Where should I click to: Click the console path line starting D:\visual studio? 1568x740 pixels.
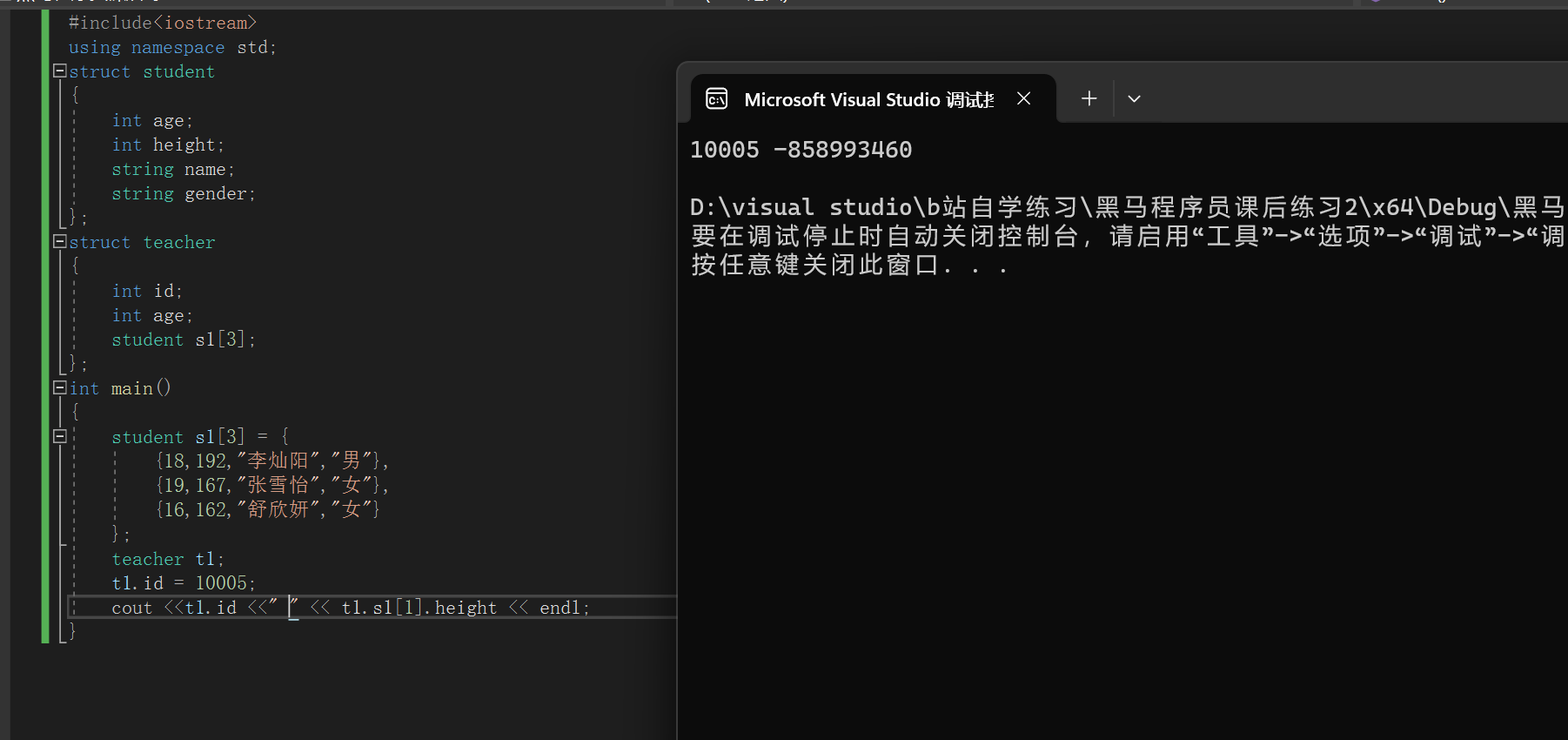point(1128,207)
